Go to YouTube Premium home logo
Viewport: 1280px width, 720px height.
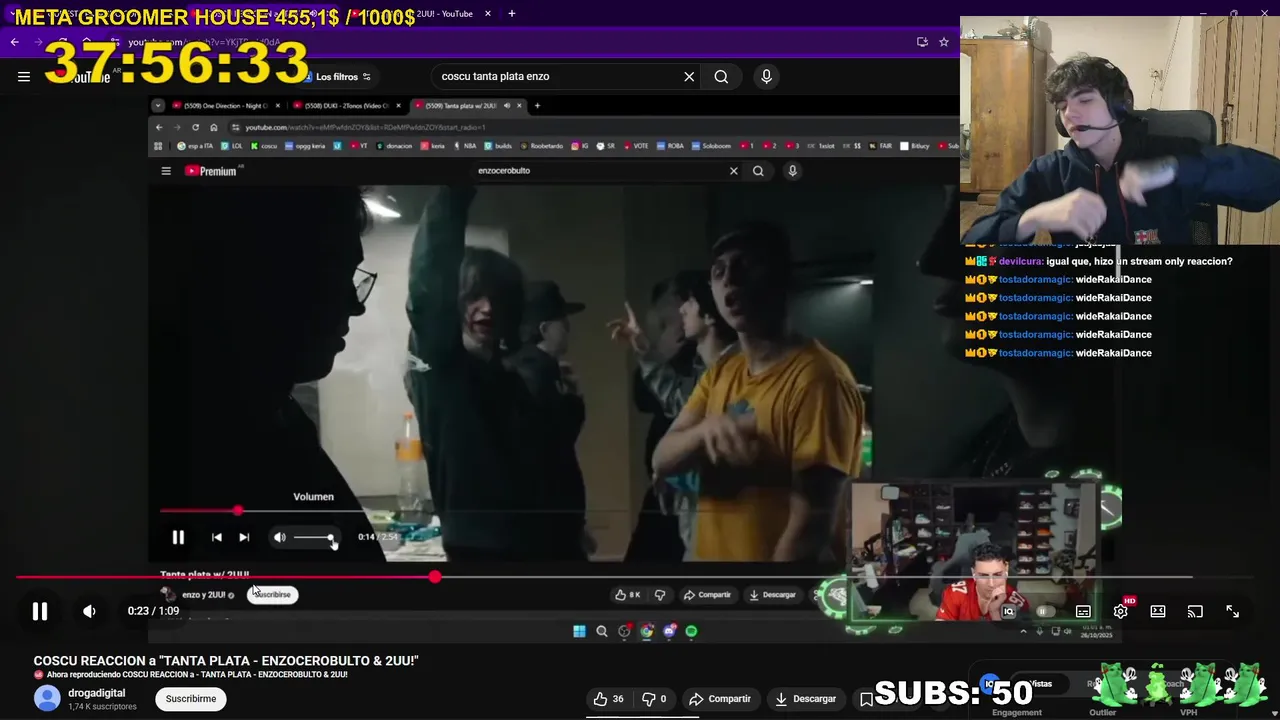[210, 171]
